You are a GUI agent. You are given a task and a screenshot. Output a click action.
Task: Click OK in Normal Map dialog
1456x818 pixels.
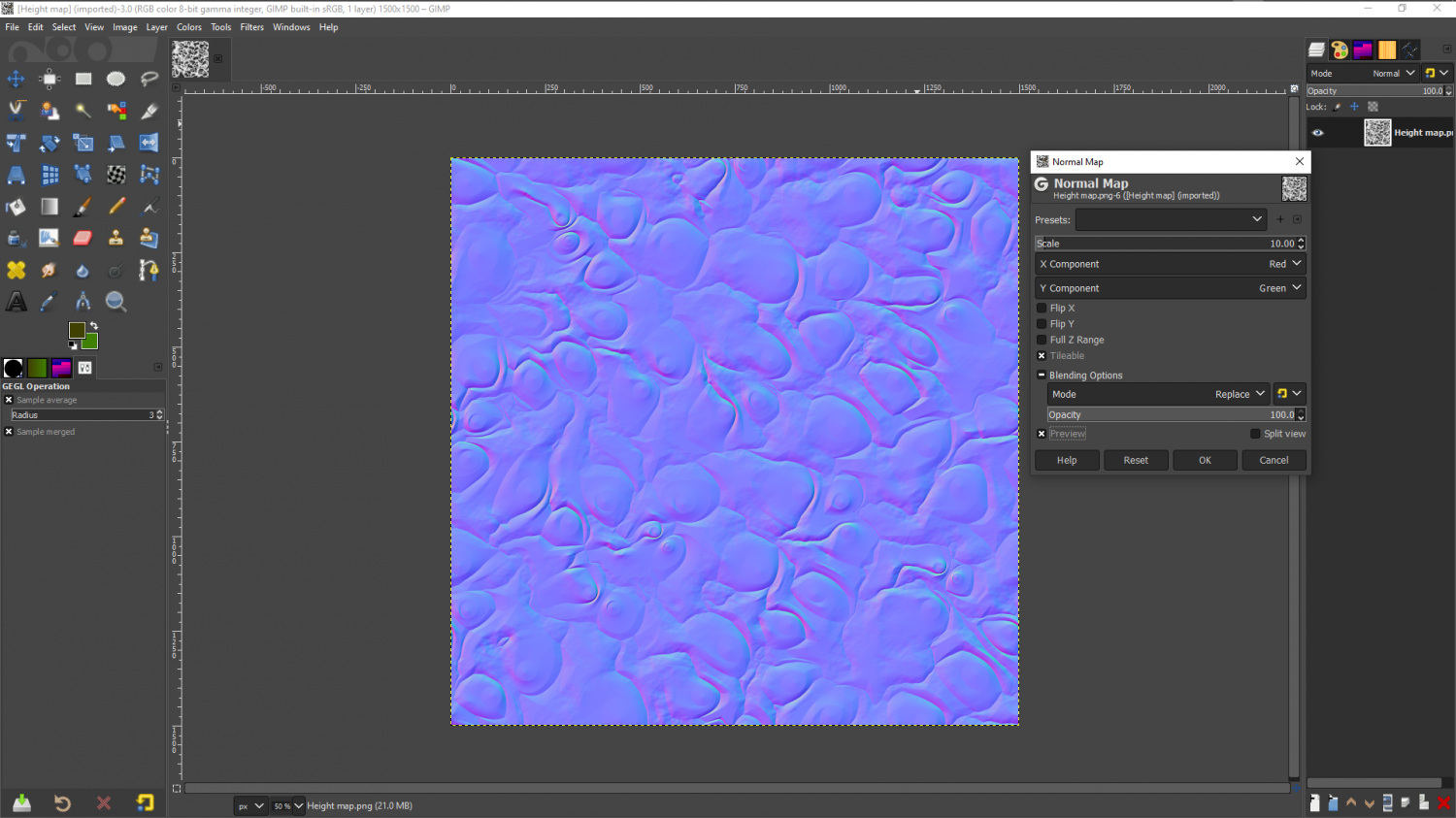tap(1205, 460)
